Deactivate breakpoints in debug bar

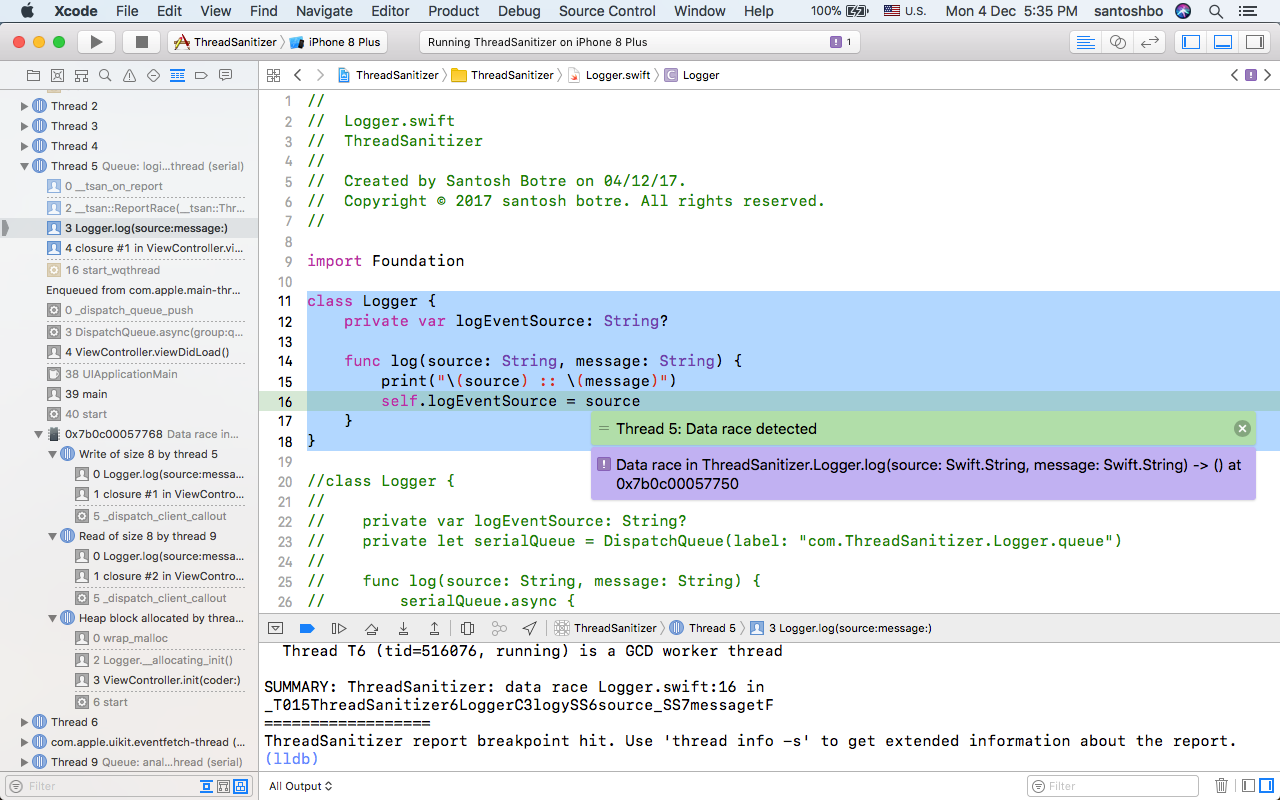307,628
